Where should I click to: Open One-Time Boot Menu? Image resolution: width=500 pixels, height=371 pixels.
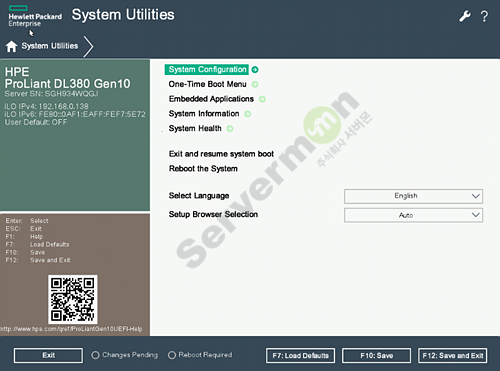pyautogui.click(x=207, y=84)
